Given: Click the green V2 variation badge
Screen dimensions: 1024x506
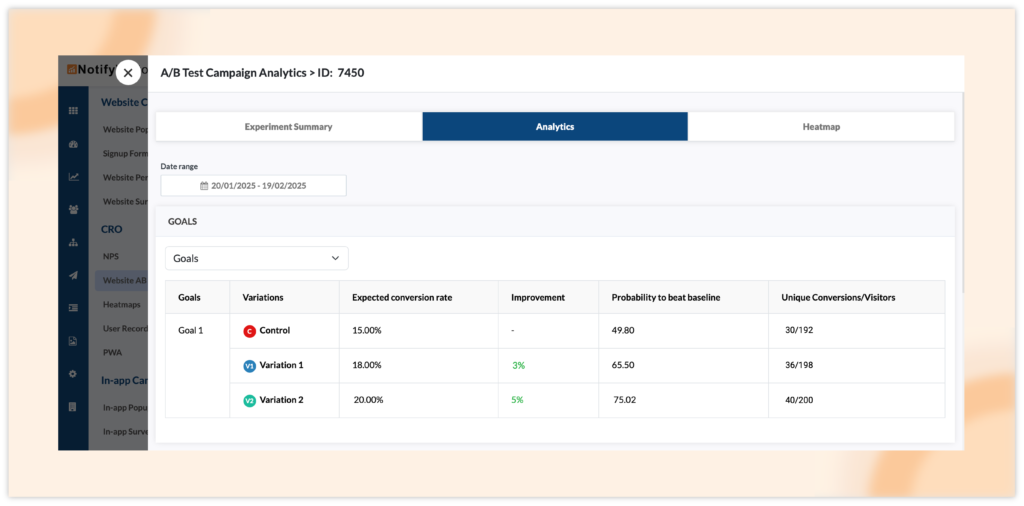Looking at the screenshot, I should coord(249,401).
